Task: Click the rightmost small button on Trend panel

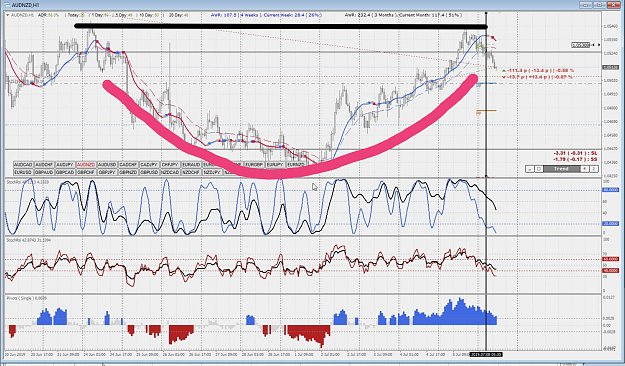Action: pyautogui.click(x=594, y=169)
